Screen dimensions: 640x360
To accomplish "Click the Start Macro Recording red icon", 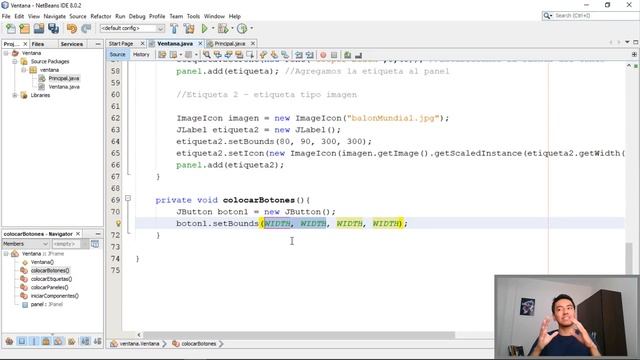I will (x=323, y=55).
